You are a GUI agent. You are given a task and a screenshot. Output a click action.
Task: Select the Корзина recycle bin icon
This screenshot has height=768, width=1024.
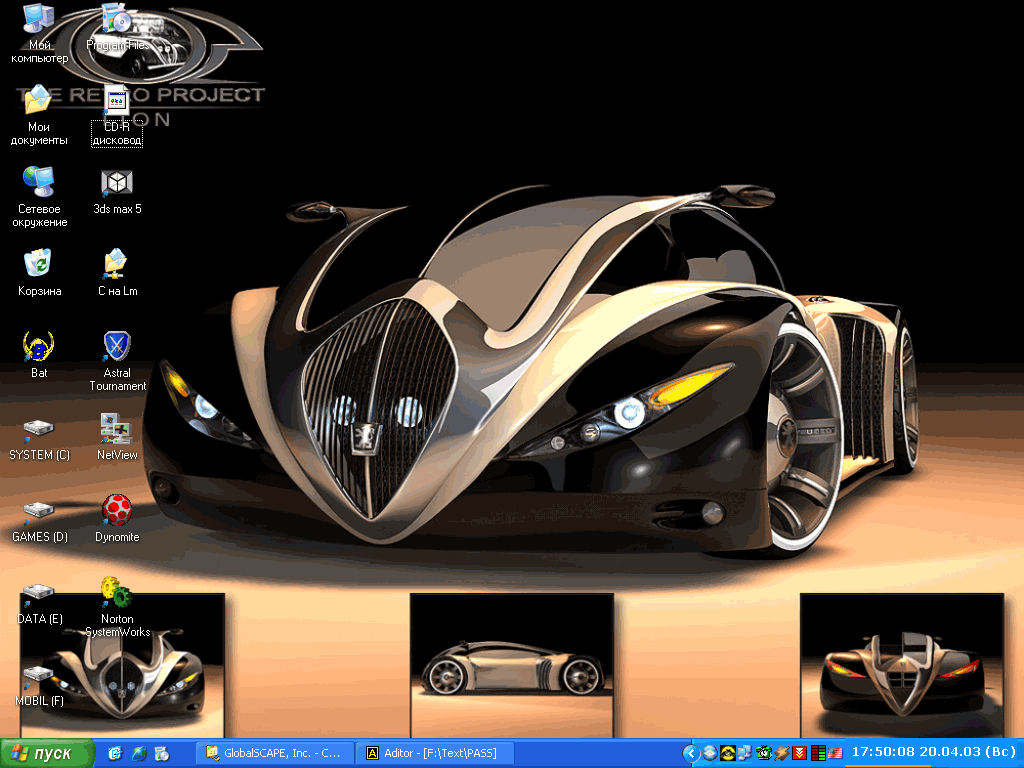coord(39,273)
